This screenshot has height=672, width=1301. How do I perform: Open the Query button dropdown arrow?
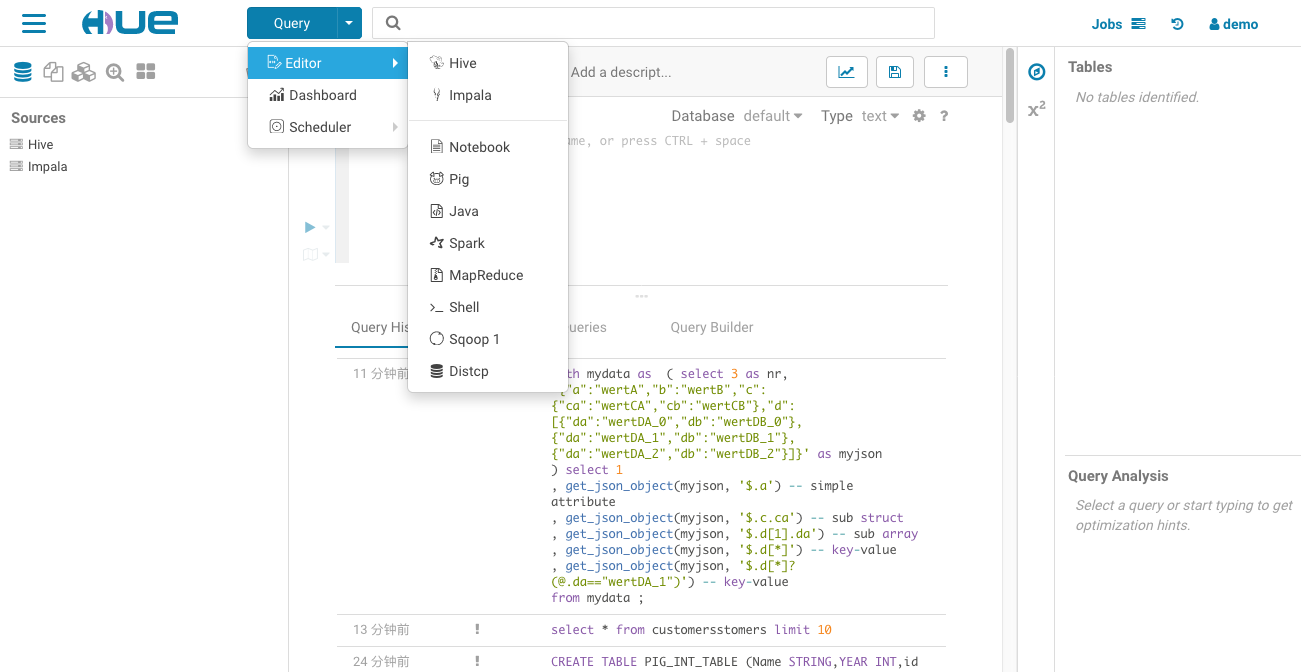(x=349, y=23)
